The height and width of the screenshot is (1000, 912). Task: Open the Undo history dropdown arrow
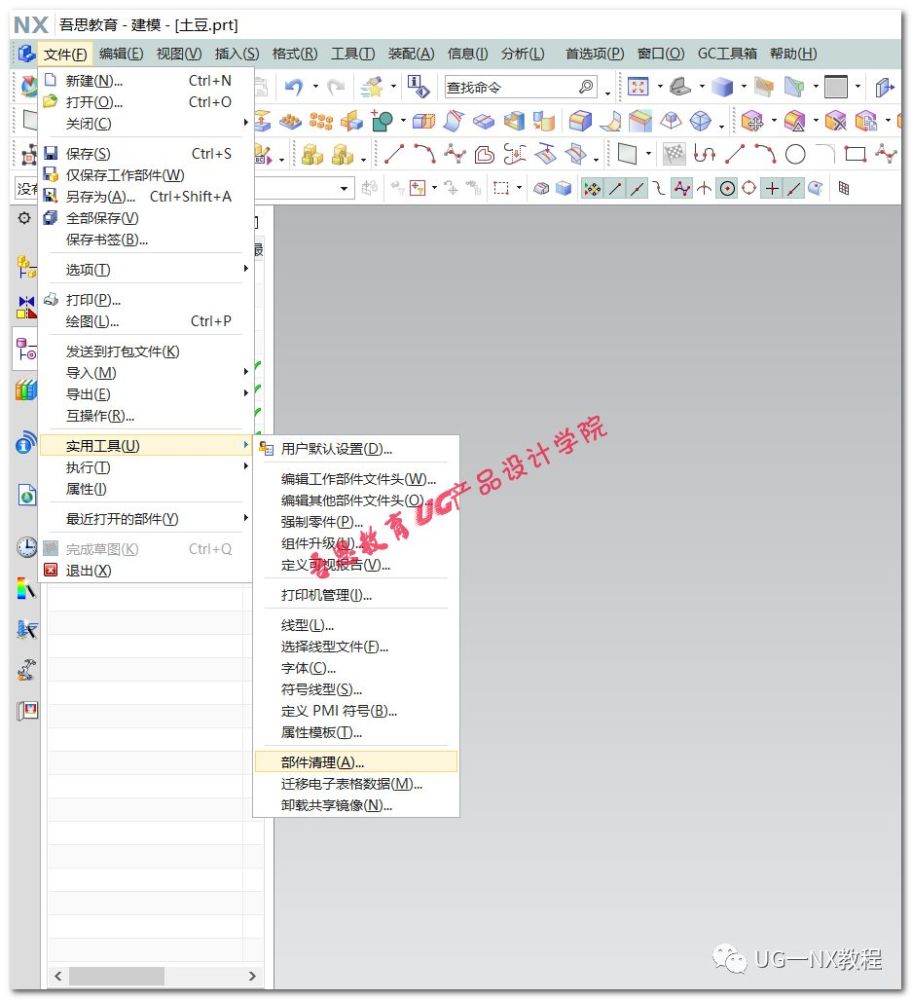click(x=315, y=87)
